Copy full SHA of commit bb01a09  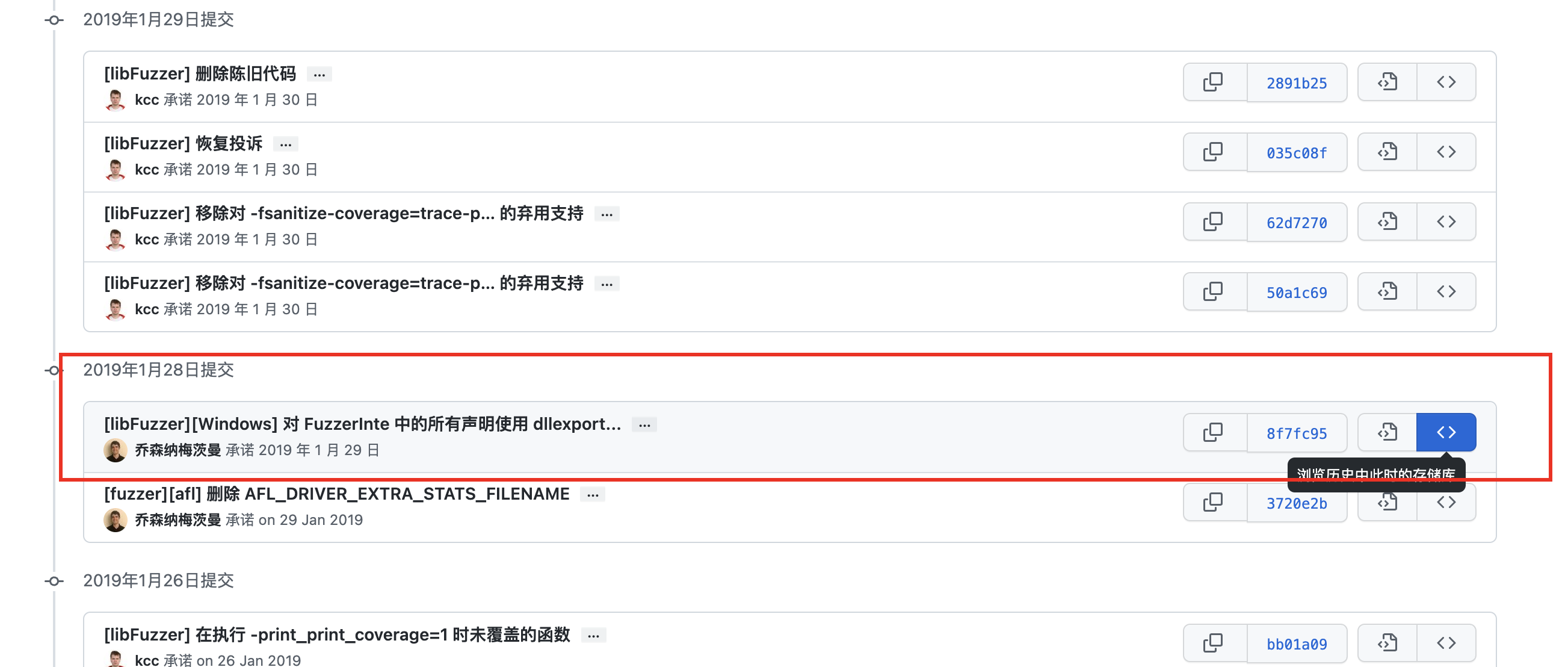[1214, 643]
